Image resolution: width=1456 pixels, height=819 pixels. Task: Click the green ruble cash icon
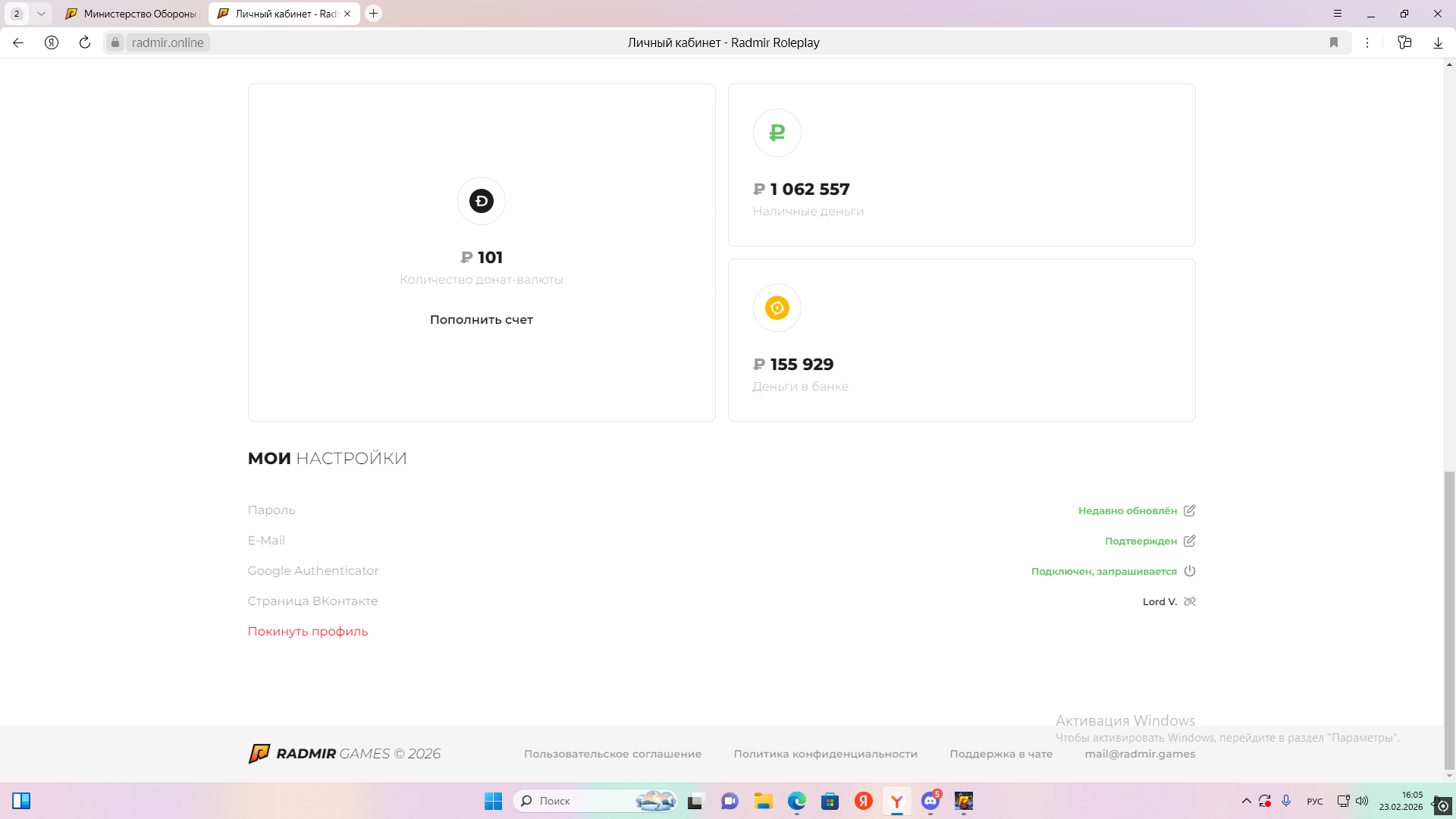click(777, 133)
